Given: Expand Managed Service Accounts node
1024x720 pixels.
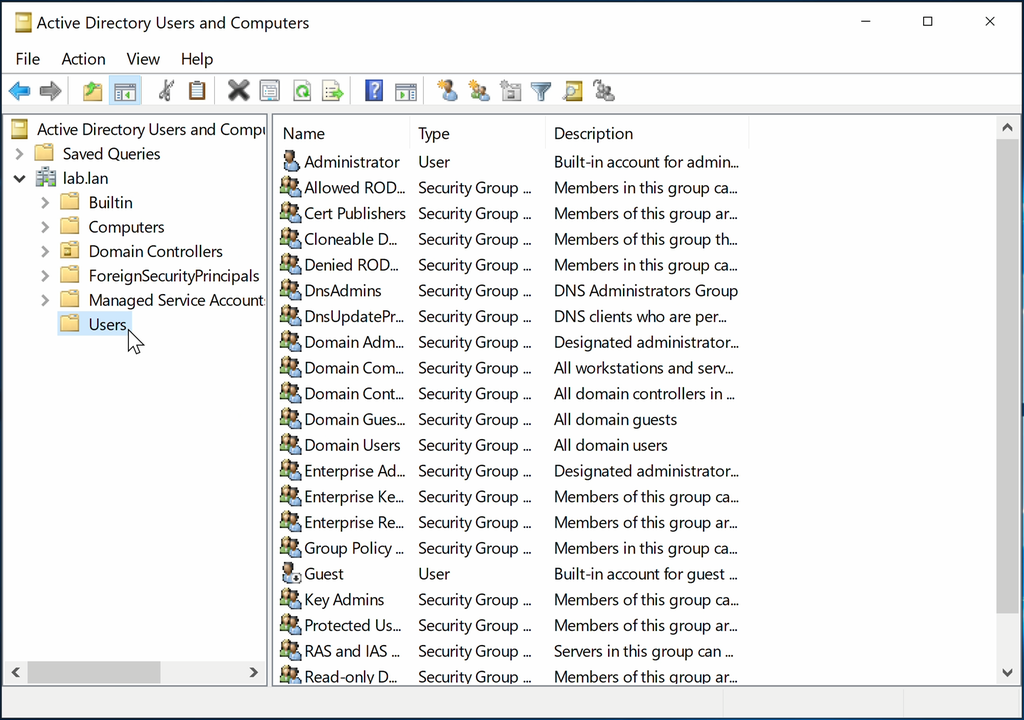Looking at the screenshot, I should (44, 301).
